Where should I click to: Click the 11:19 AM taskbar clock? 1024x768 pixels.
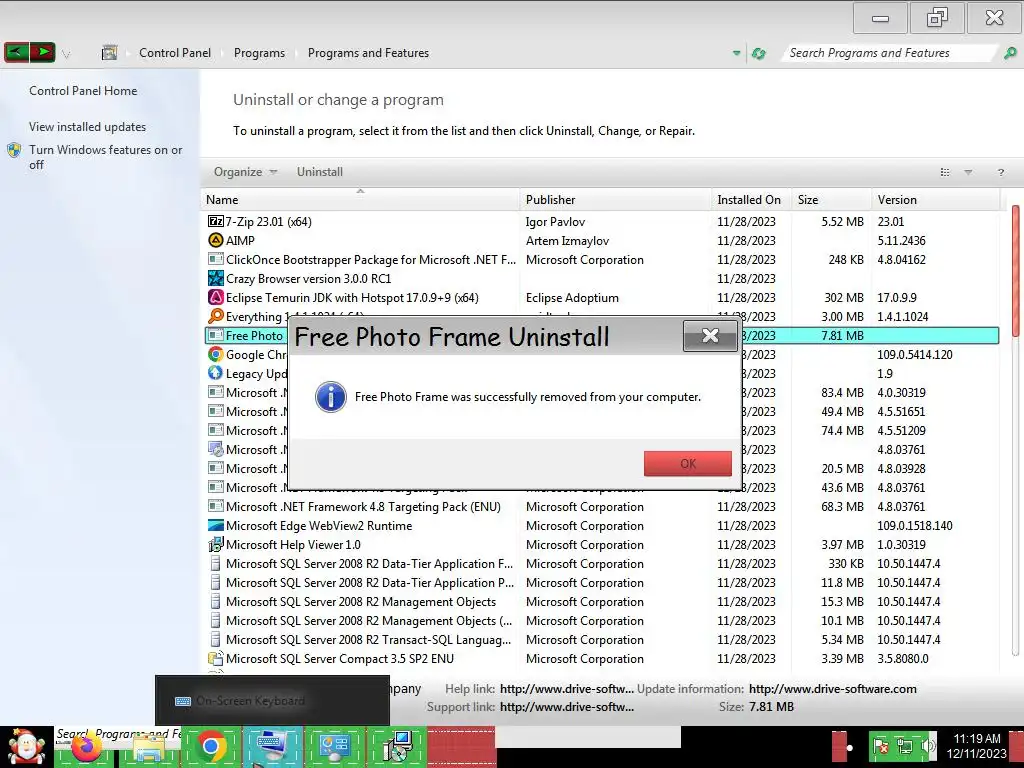click(977, 746)
